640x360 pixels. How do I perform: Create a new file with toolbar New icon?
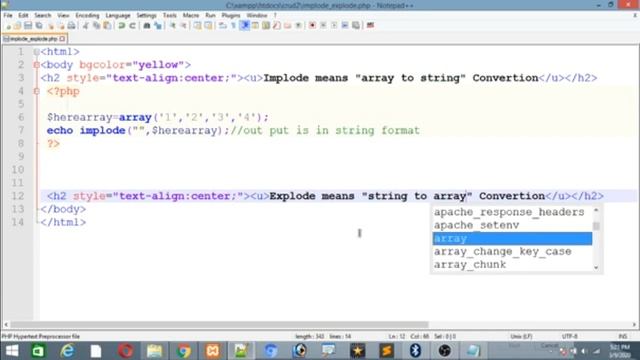pos(8,26)
